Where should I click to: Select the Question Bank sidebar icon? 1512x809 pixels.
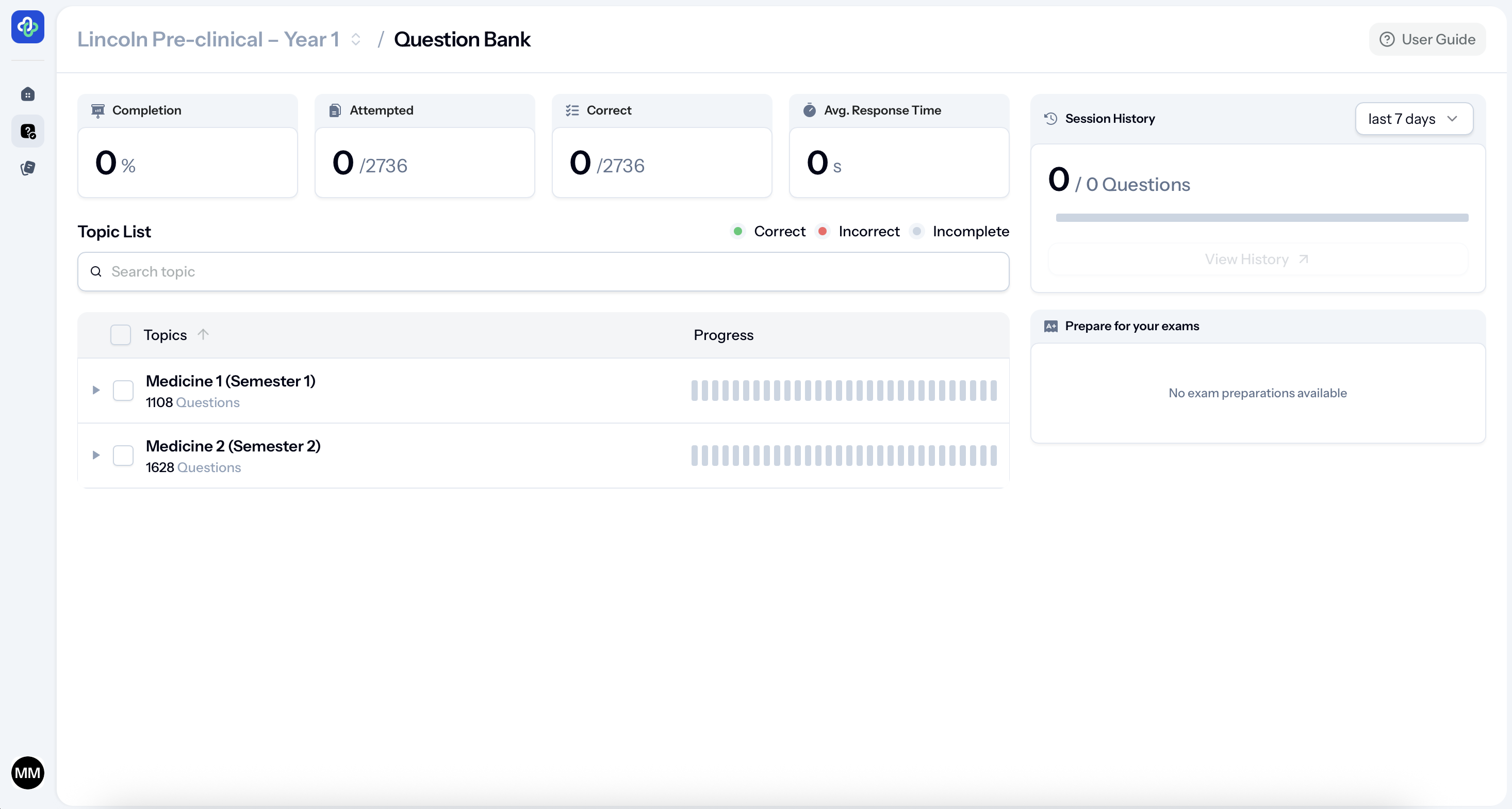pos(27,132)
